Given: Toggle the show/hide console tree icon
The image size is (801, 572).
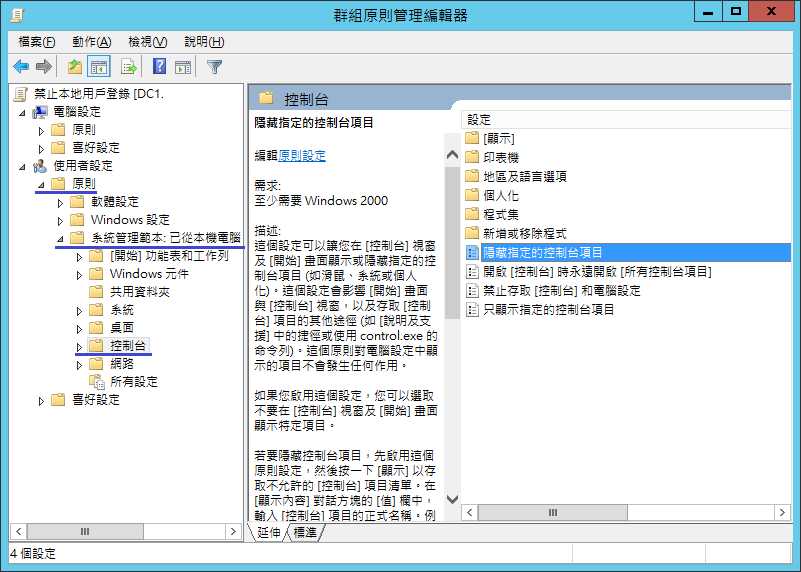Looking at the screenshot, I should click(x=99, y=66).
